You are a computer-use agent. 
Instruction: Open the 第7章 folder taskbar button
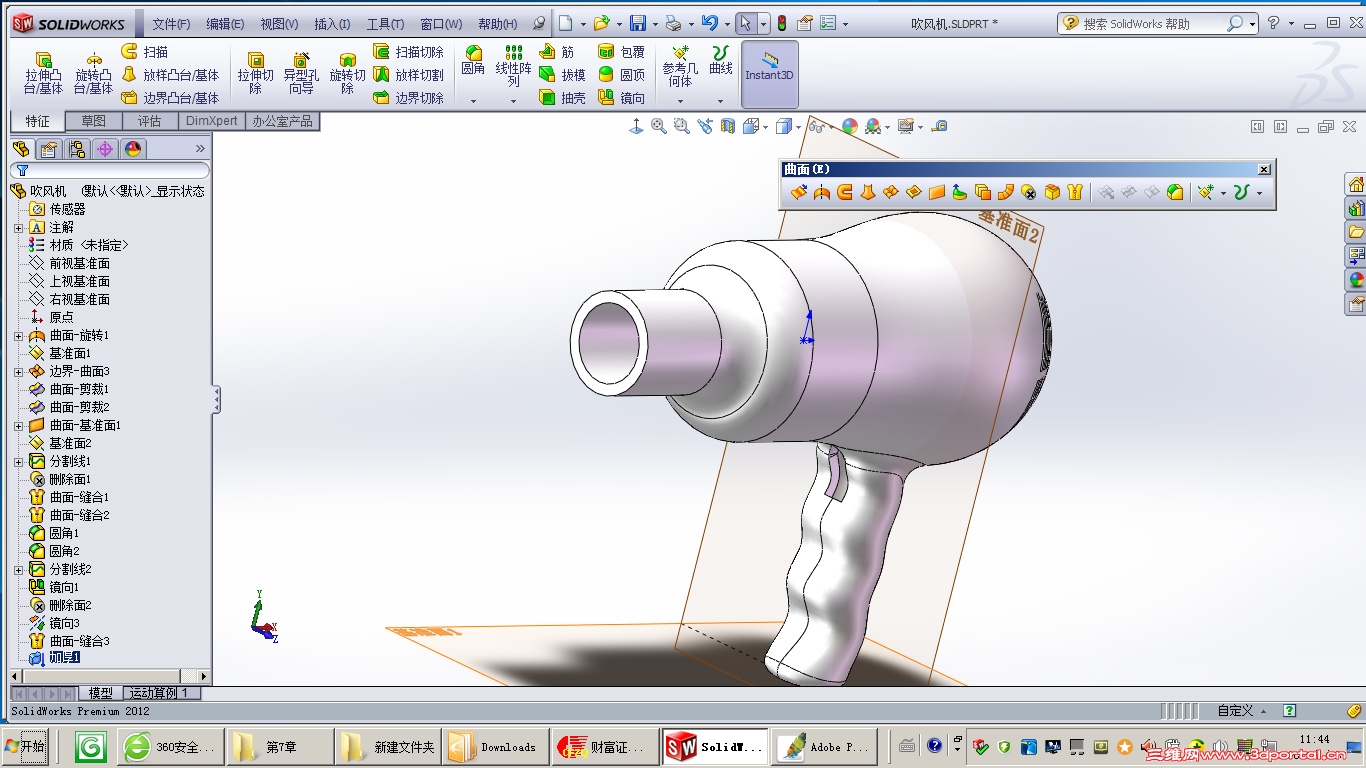(280, 747)
